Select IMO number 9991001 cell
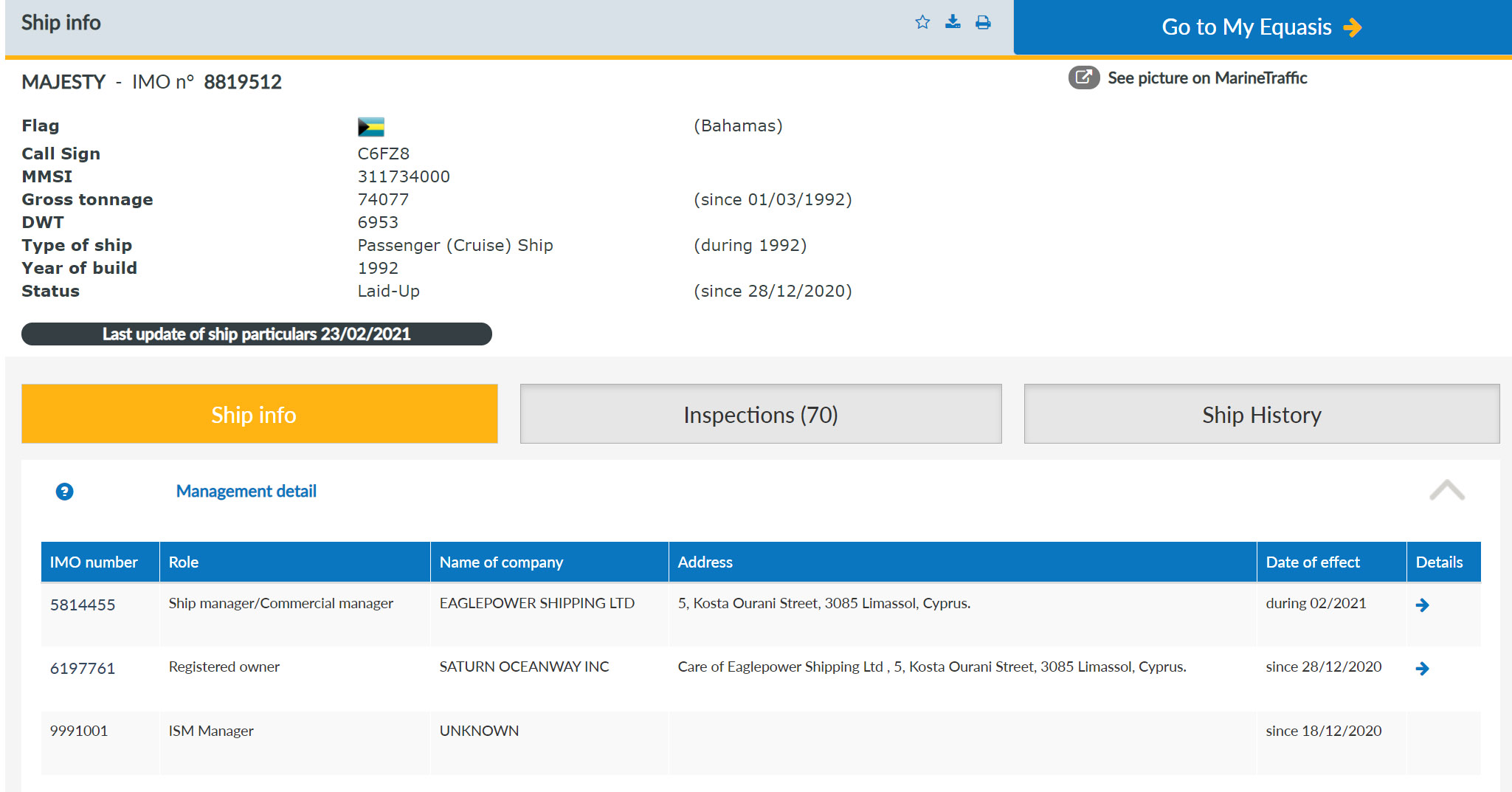 tap(79, 731)
